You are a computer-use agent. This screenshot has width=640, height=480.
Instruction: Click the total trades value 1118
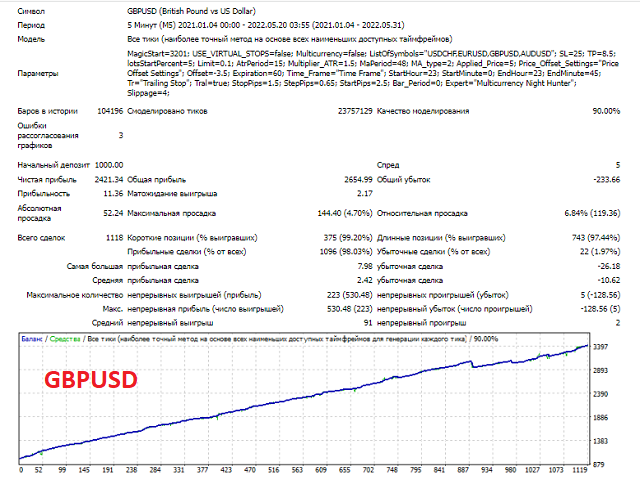[x=112, y=237]
